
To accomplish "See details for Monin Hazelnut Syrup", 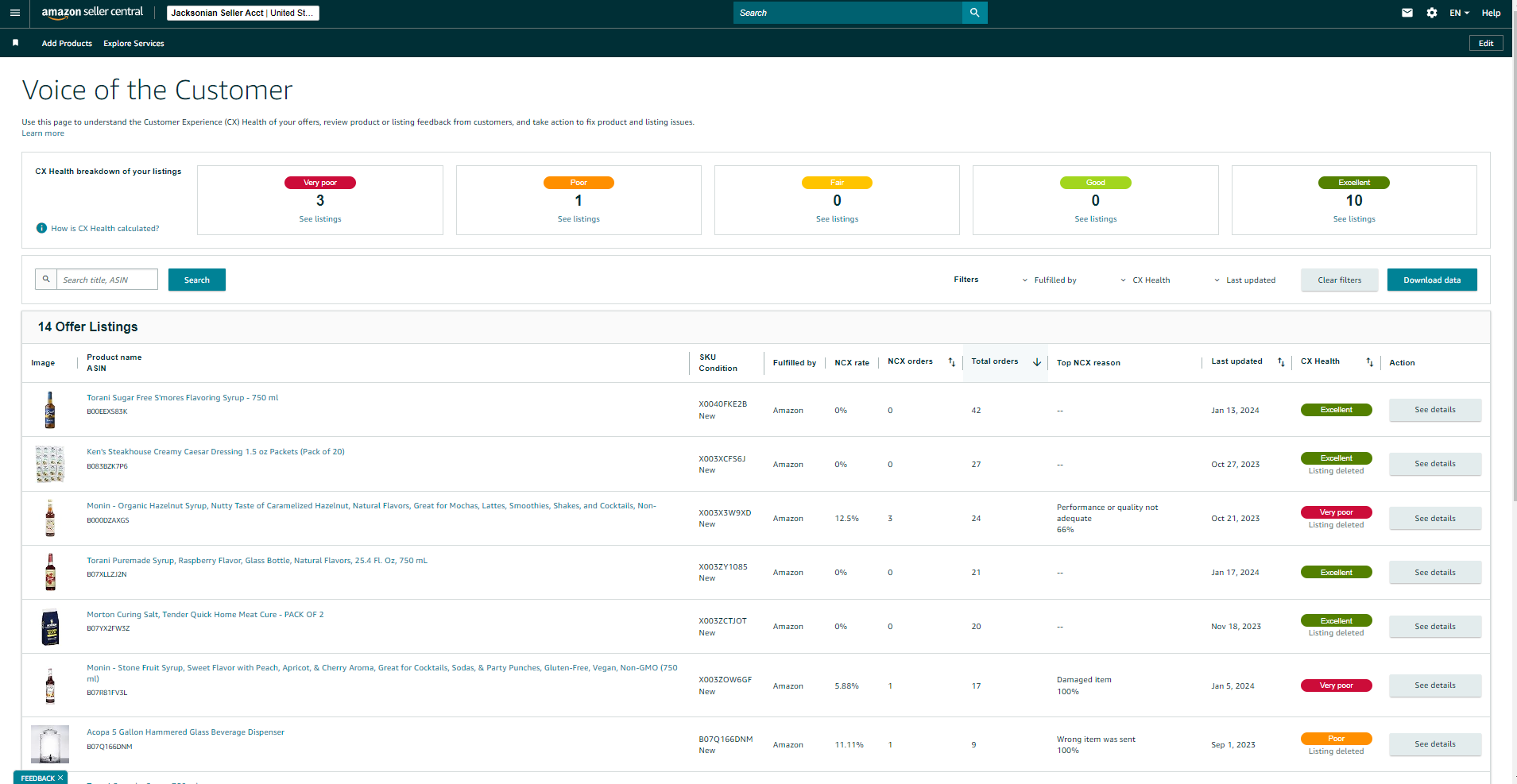I will coord(1435,519).
